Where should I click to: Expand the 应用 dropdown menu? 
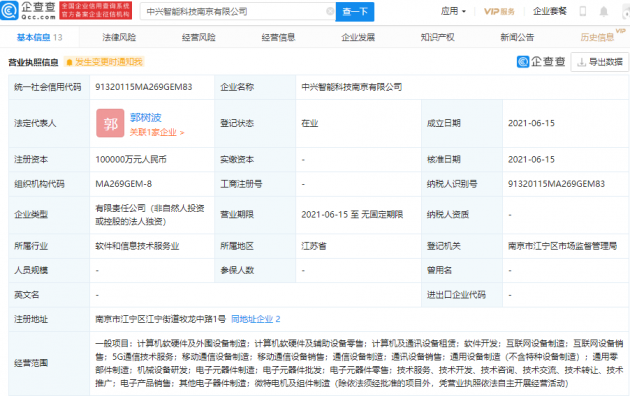453,11
